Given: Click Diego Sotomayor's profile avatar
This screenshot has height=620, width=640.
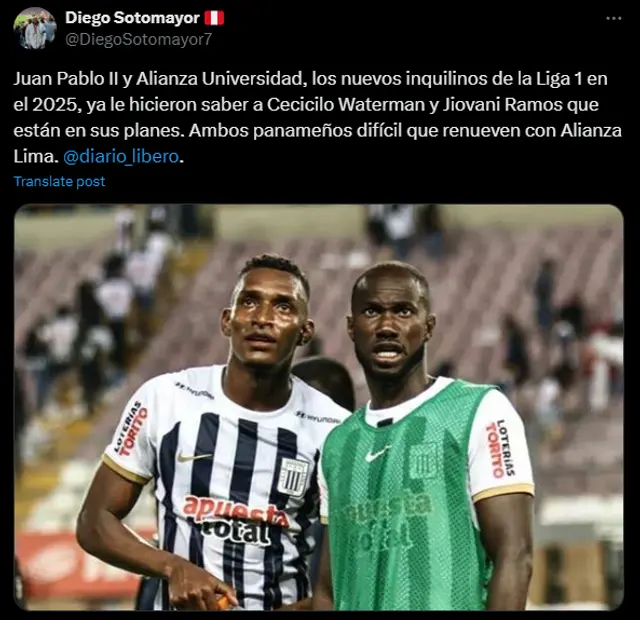Looking at the screenshot, I should click(35, 28).
